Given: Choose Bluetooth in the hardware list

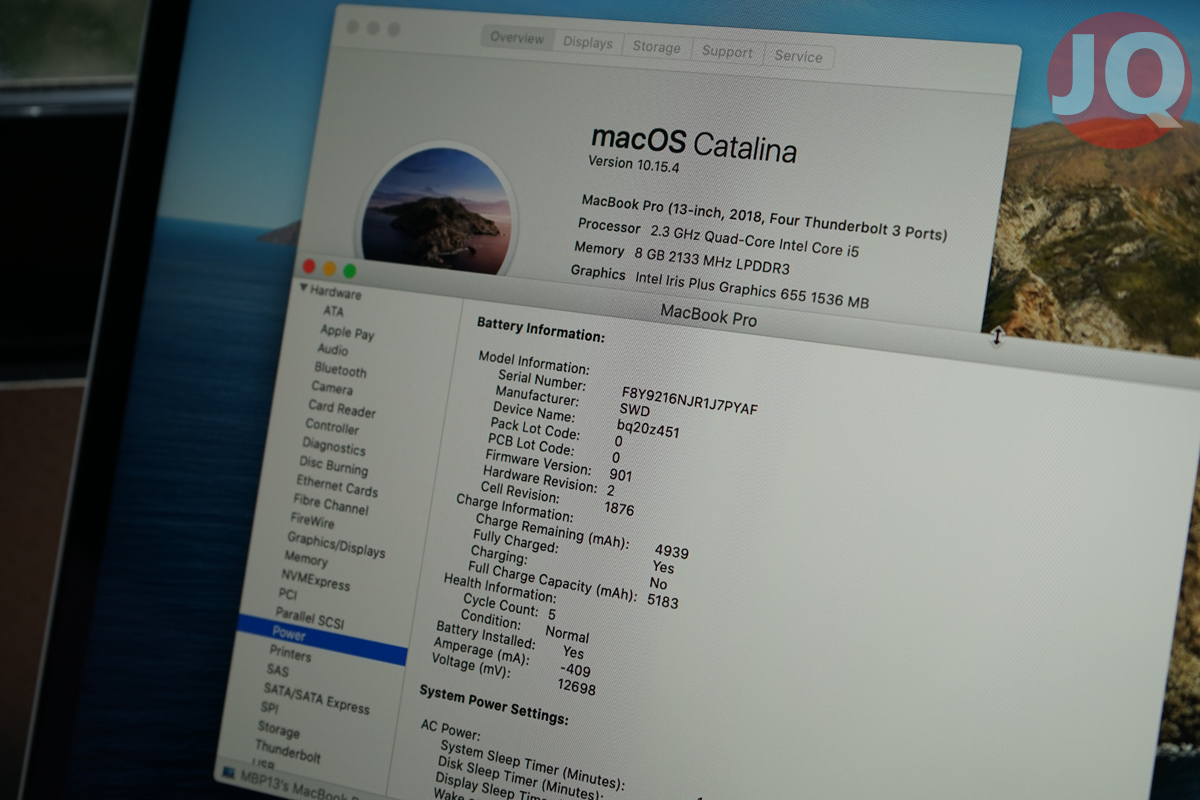Looking at the screenshot, I should coord(341,370).
